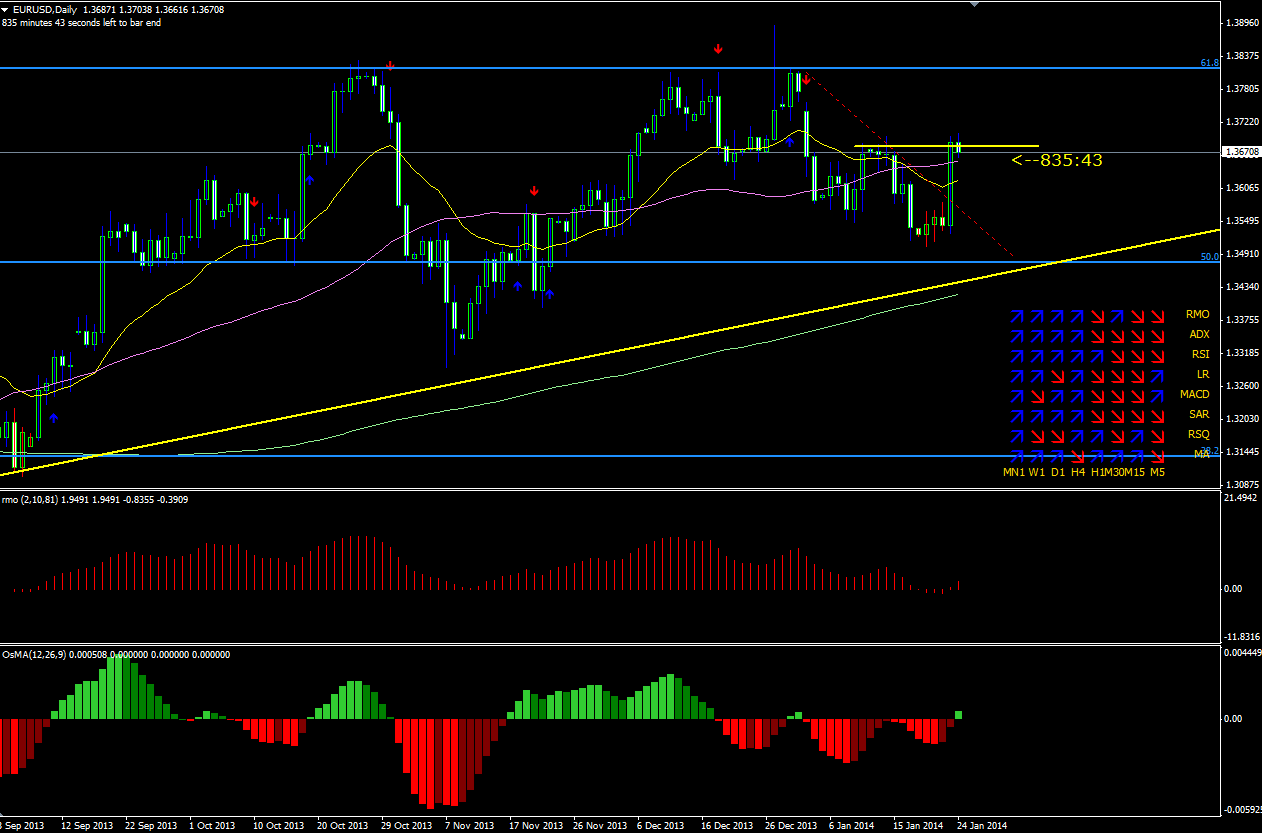Click the ADX red arrow in M15 column
Viewport: 1262px width, 833px height.
1137,336
